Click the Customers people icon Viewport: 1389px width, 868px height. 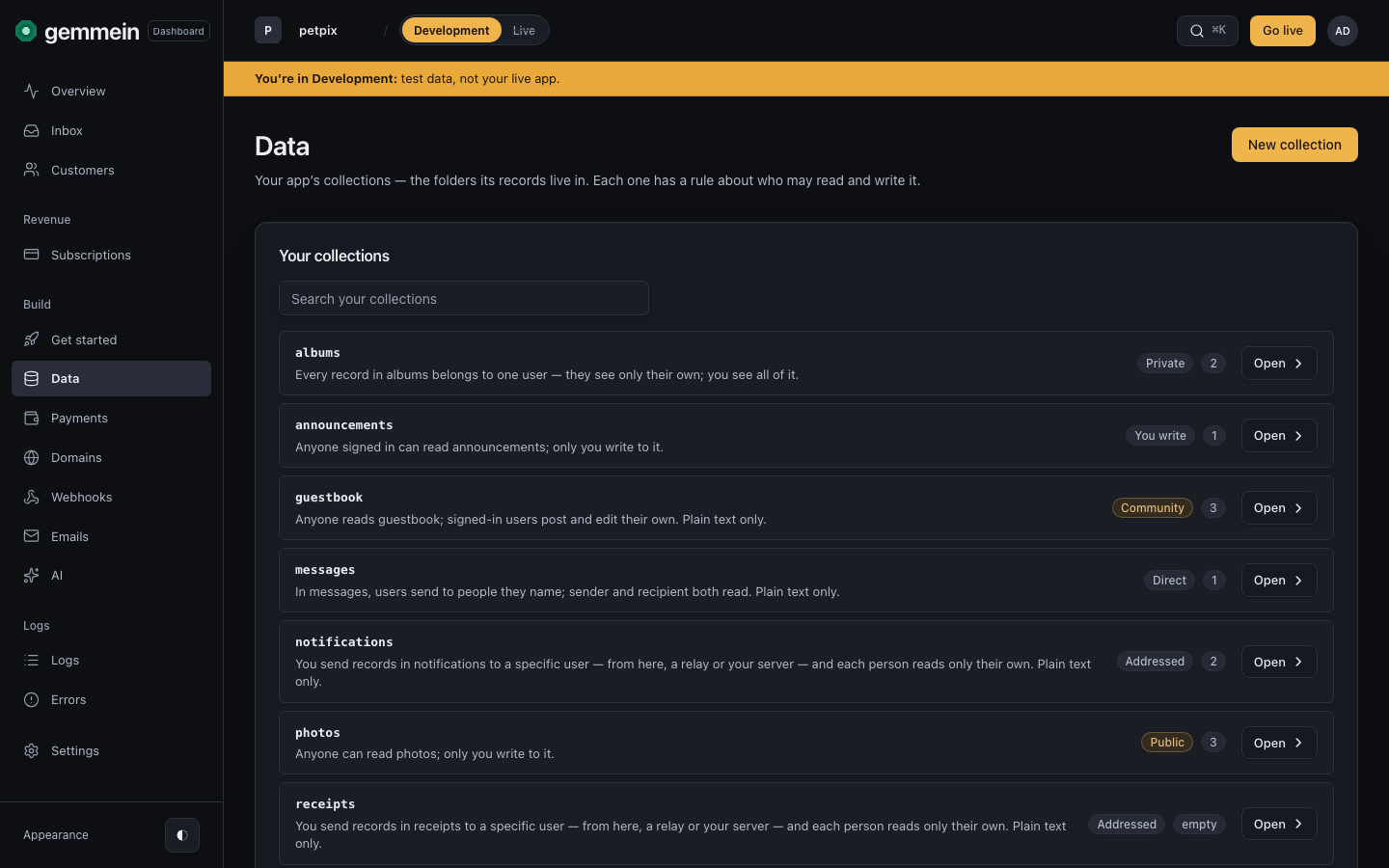pos(32,170)
